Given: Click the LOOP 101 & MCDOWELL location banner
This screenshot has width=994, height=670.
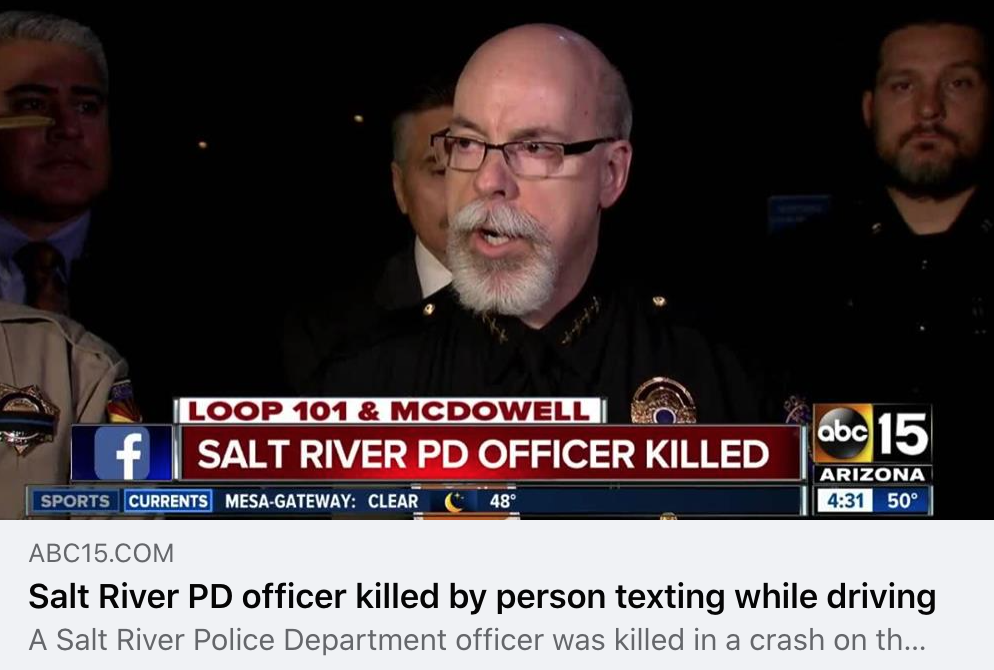Looking at the screenshot, I should pyautogui.click(x=389, y=411).
